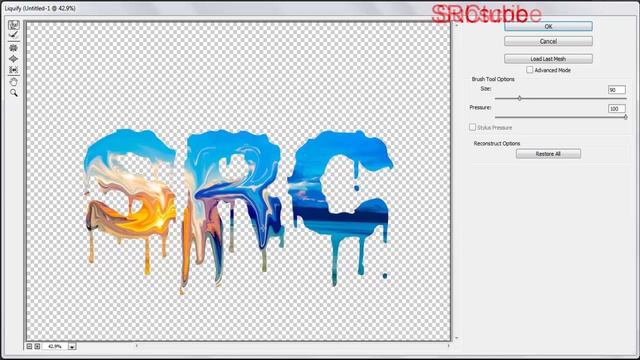640x360 pixels.
Task: Click the brush Size slider handle
Action: click(x=519, y=98)
